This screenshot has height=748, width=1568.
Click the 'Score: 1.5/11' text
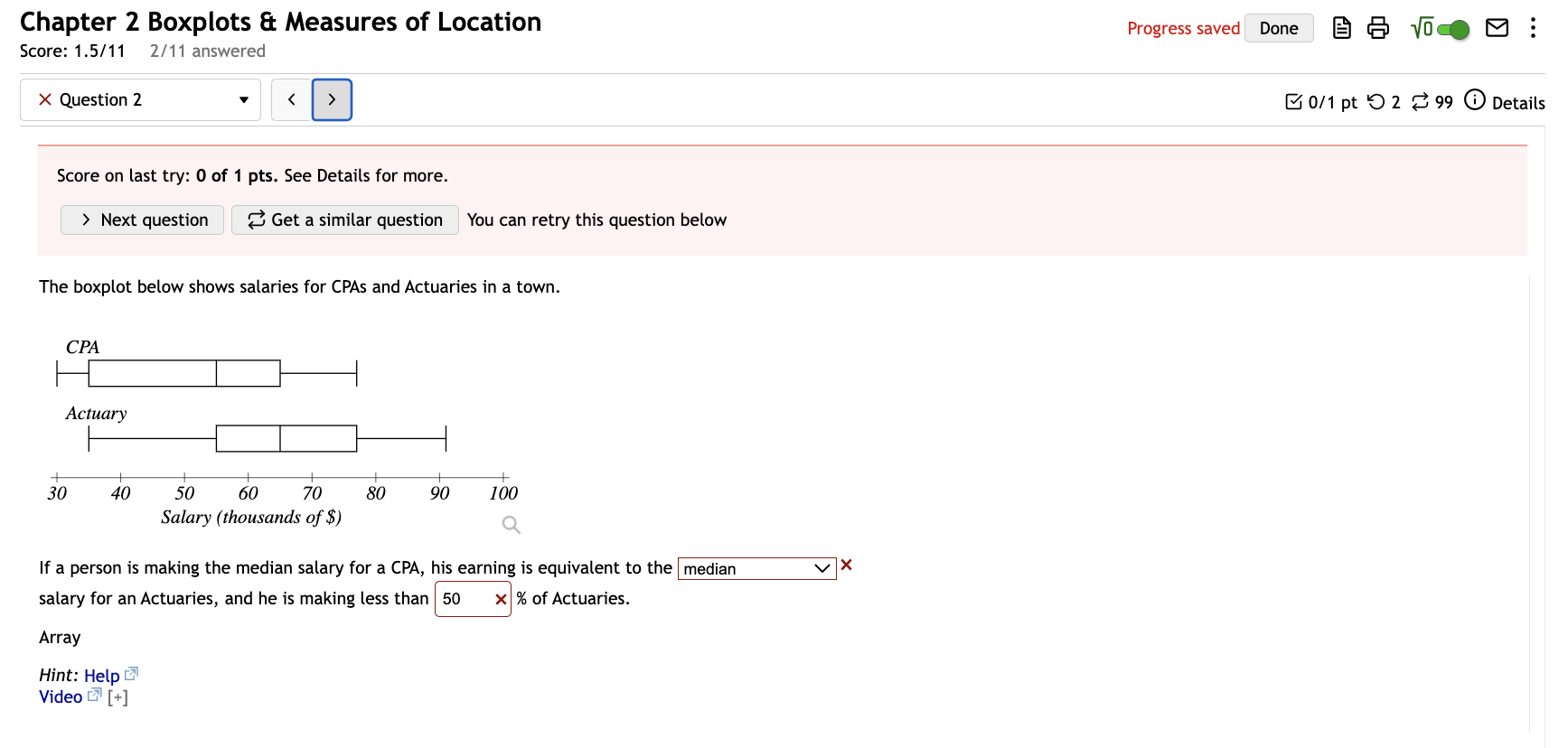point(72,51)
